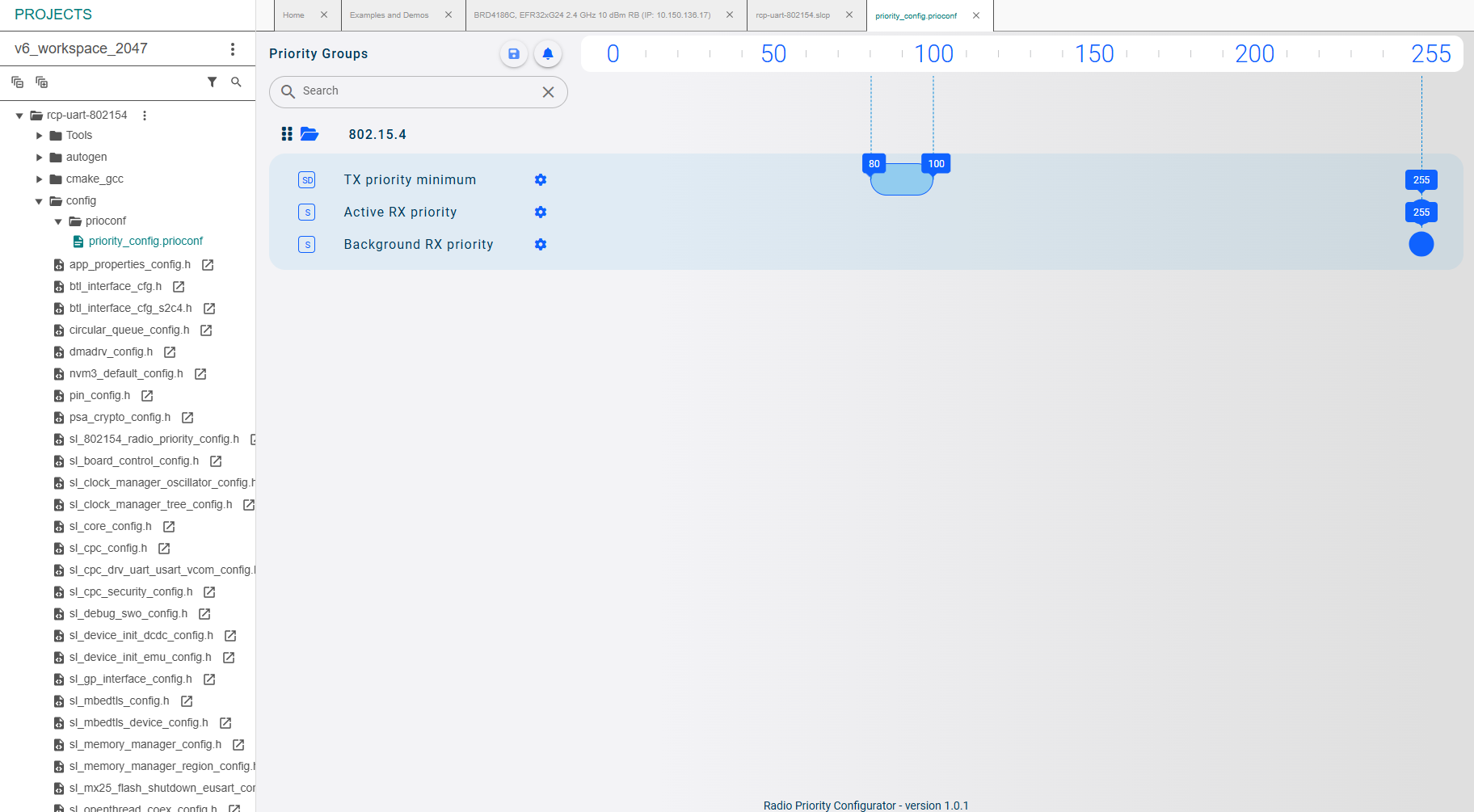The image size is (1474, 812).
Task: Open app_properties_config.h external editor icon
Action: (208, 265)
